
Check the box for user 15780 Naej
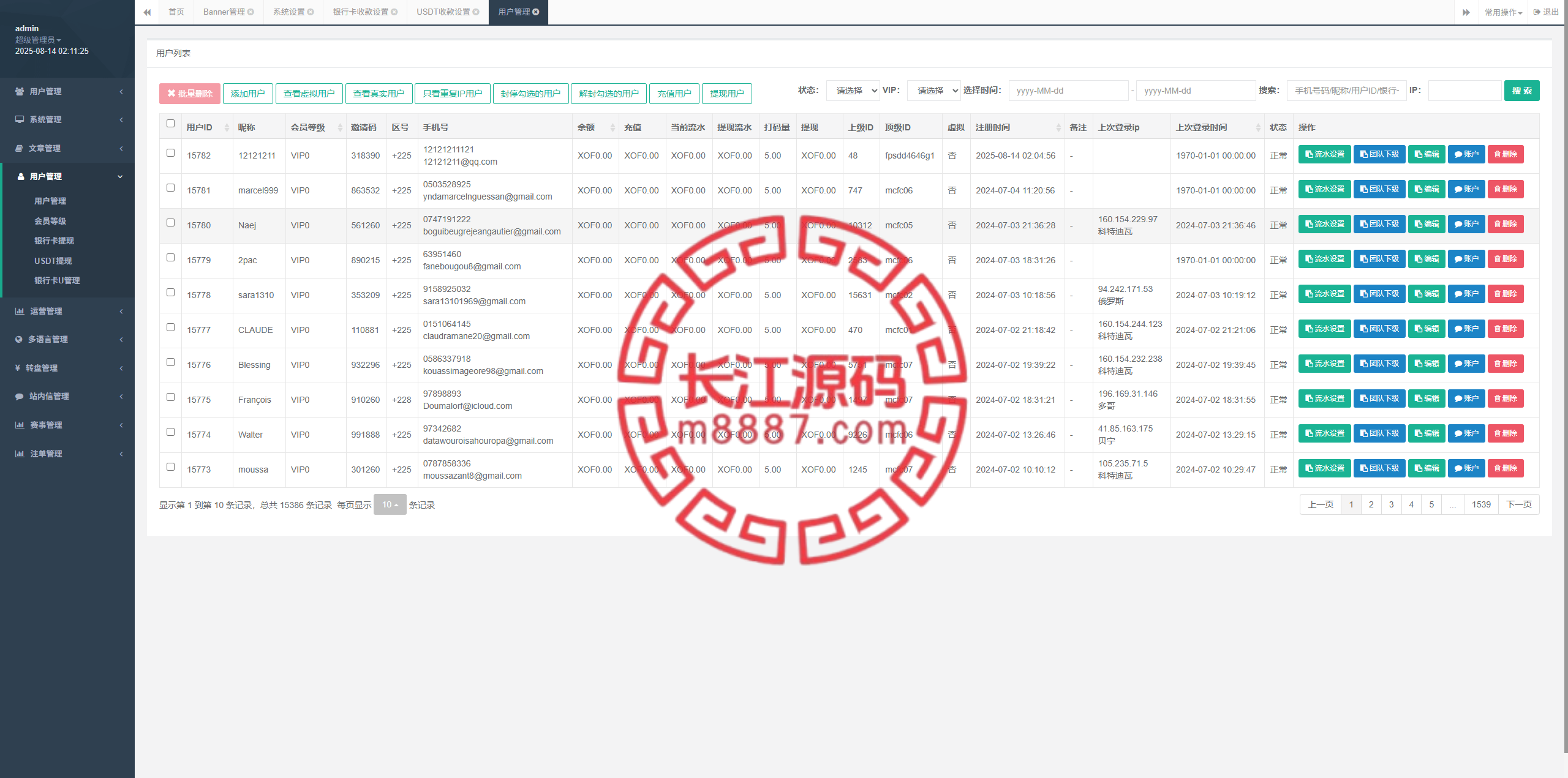[171, 223]
